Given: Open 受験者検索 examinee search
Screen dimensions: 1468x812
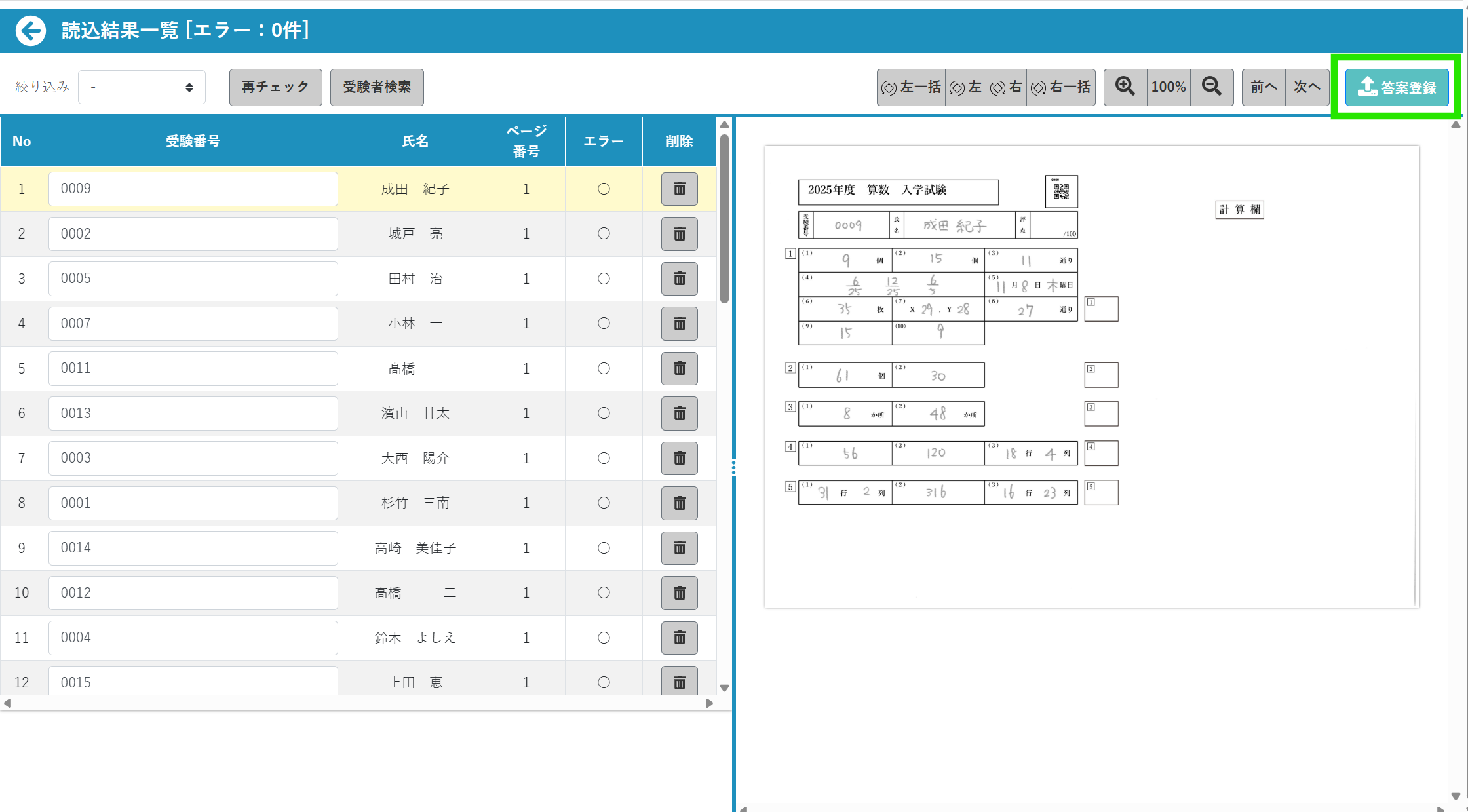Looking at the screenshot, I should click(x=377, y=87).
